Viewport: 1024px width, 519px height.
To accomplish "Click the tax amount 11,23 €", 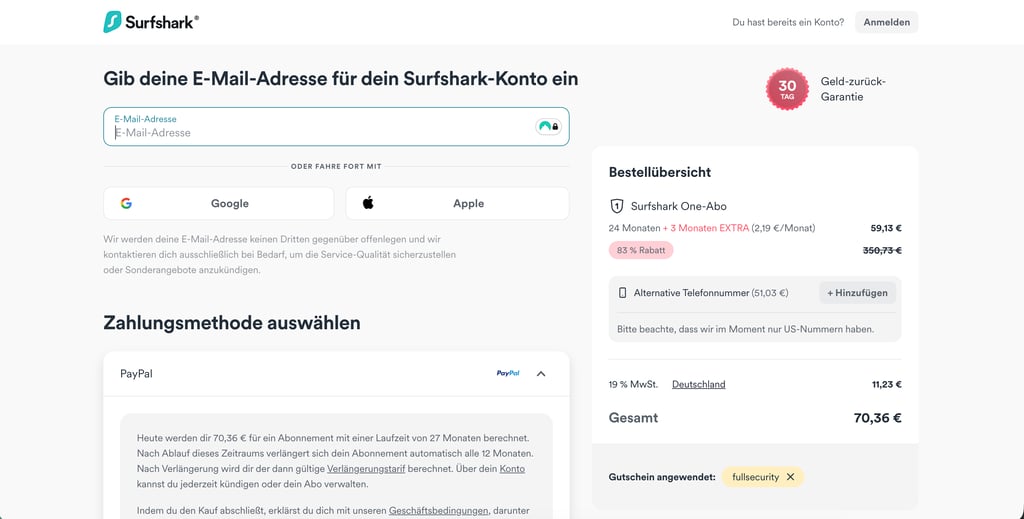I will [x=886, y=385].
